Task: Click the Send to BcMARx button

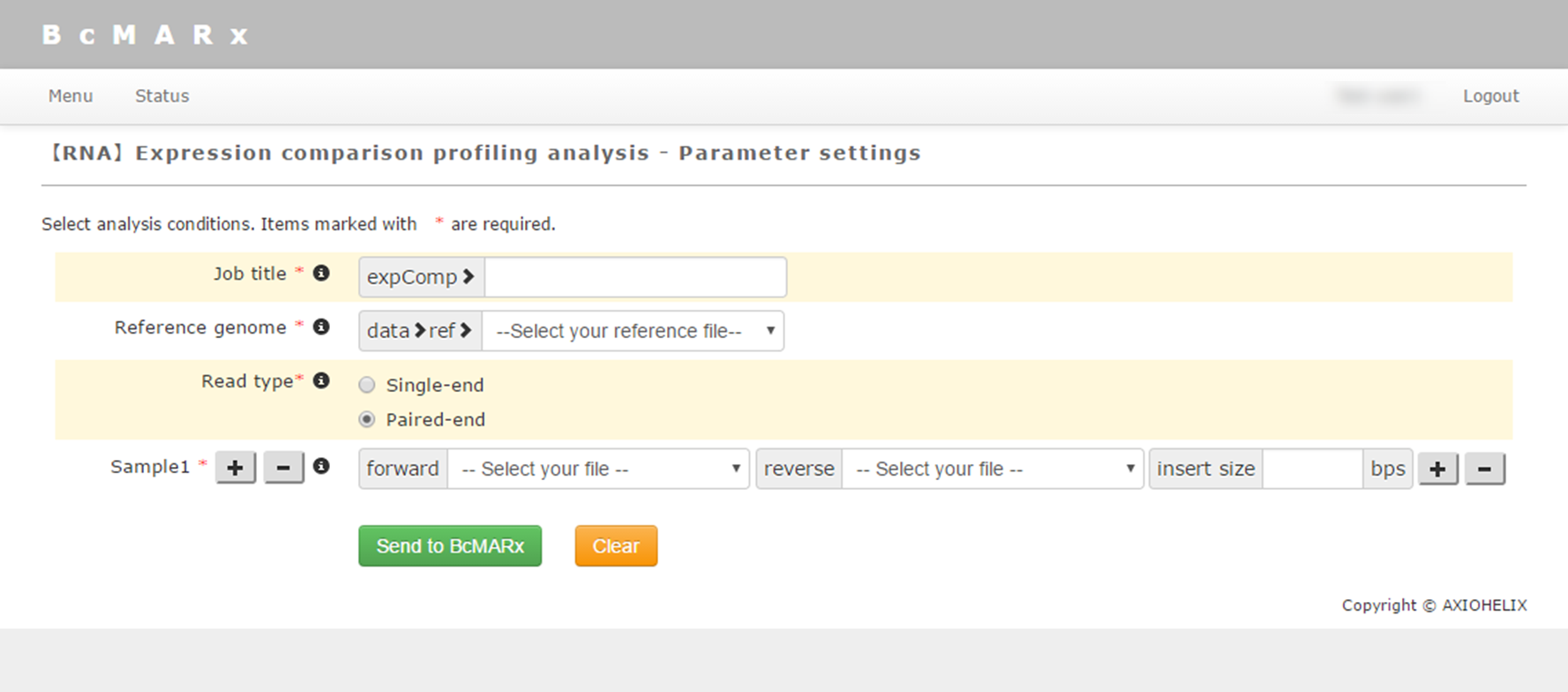Action: pos(450,546)
